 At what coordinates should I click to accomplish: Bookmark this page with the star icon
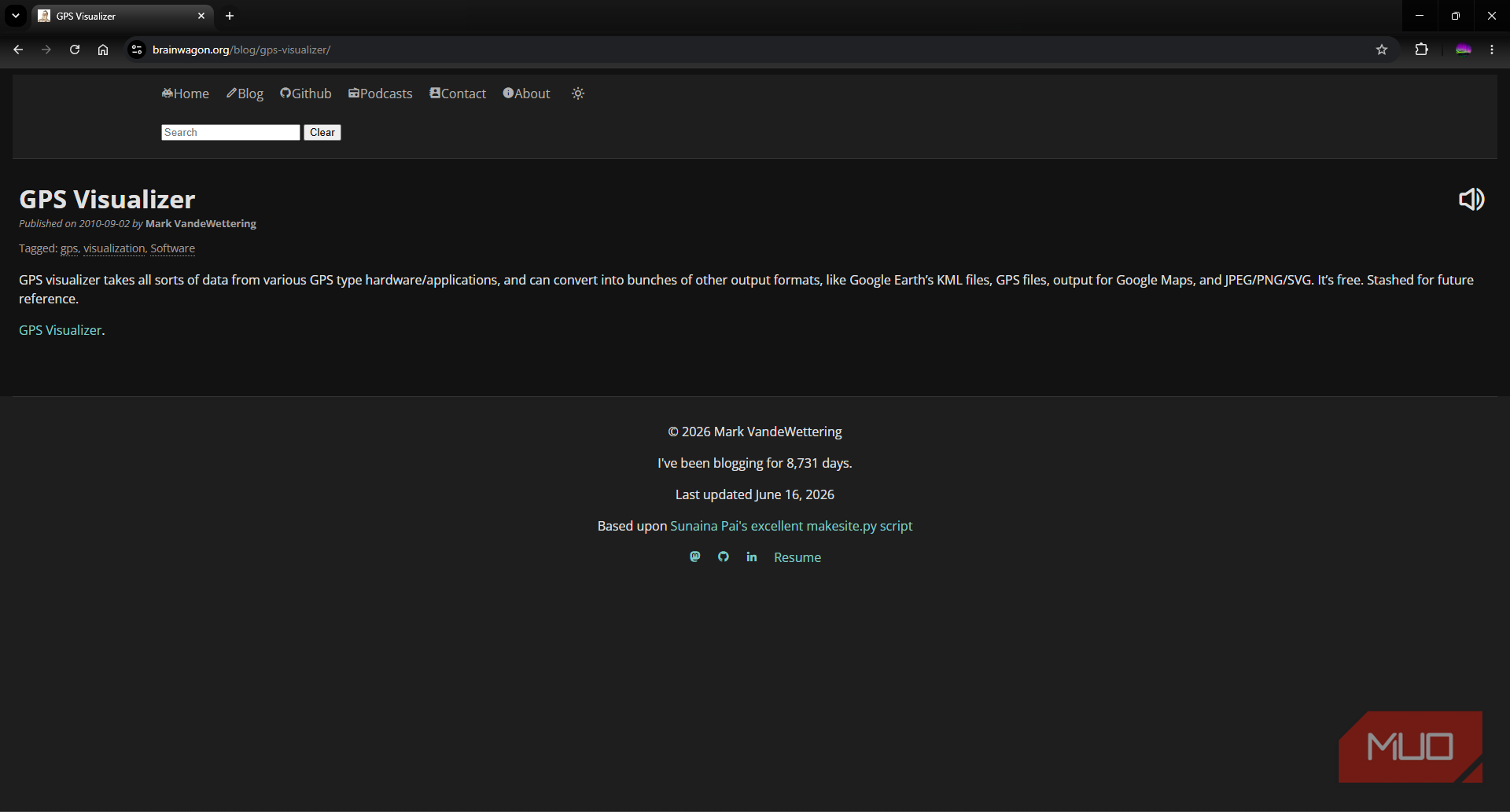click(1382, 50)
